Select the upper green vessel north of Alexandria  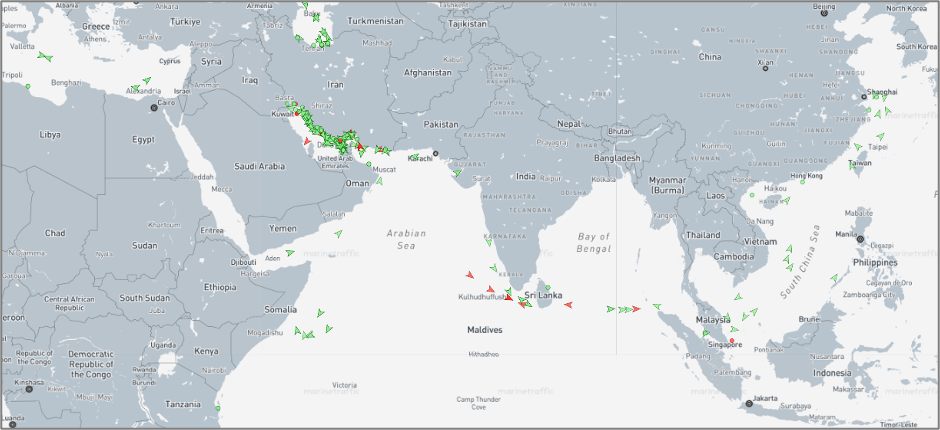147,80
